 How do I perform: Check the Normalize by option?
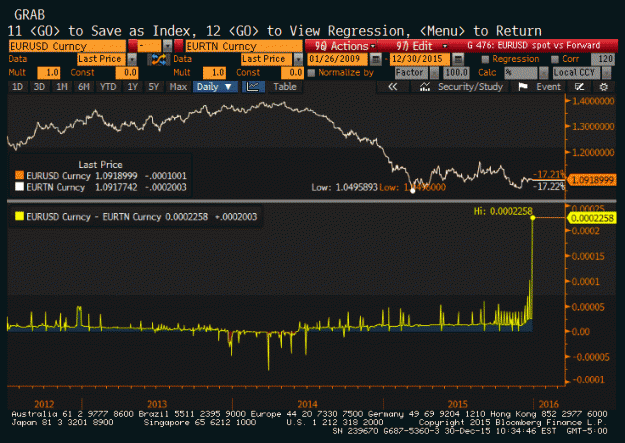[x=311, y=73]
